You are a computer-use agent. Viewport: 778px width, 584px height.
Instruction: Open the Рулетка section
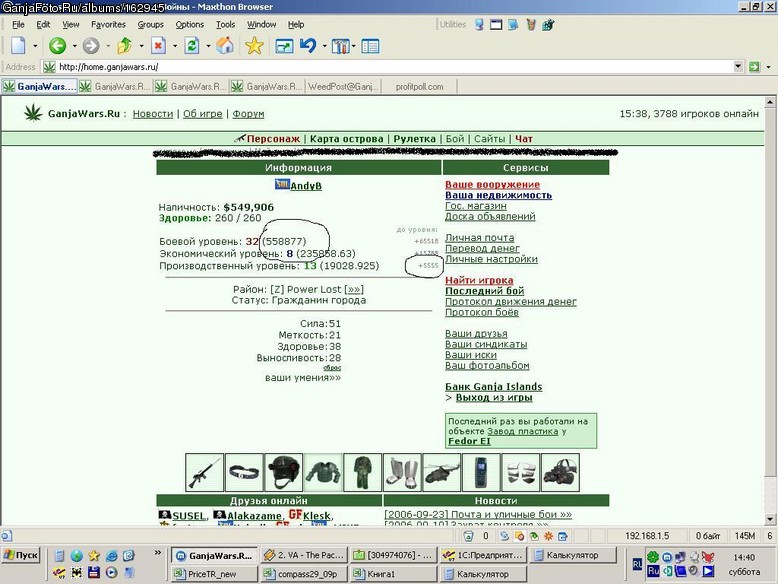coord(414,139)
